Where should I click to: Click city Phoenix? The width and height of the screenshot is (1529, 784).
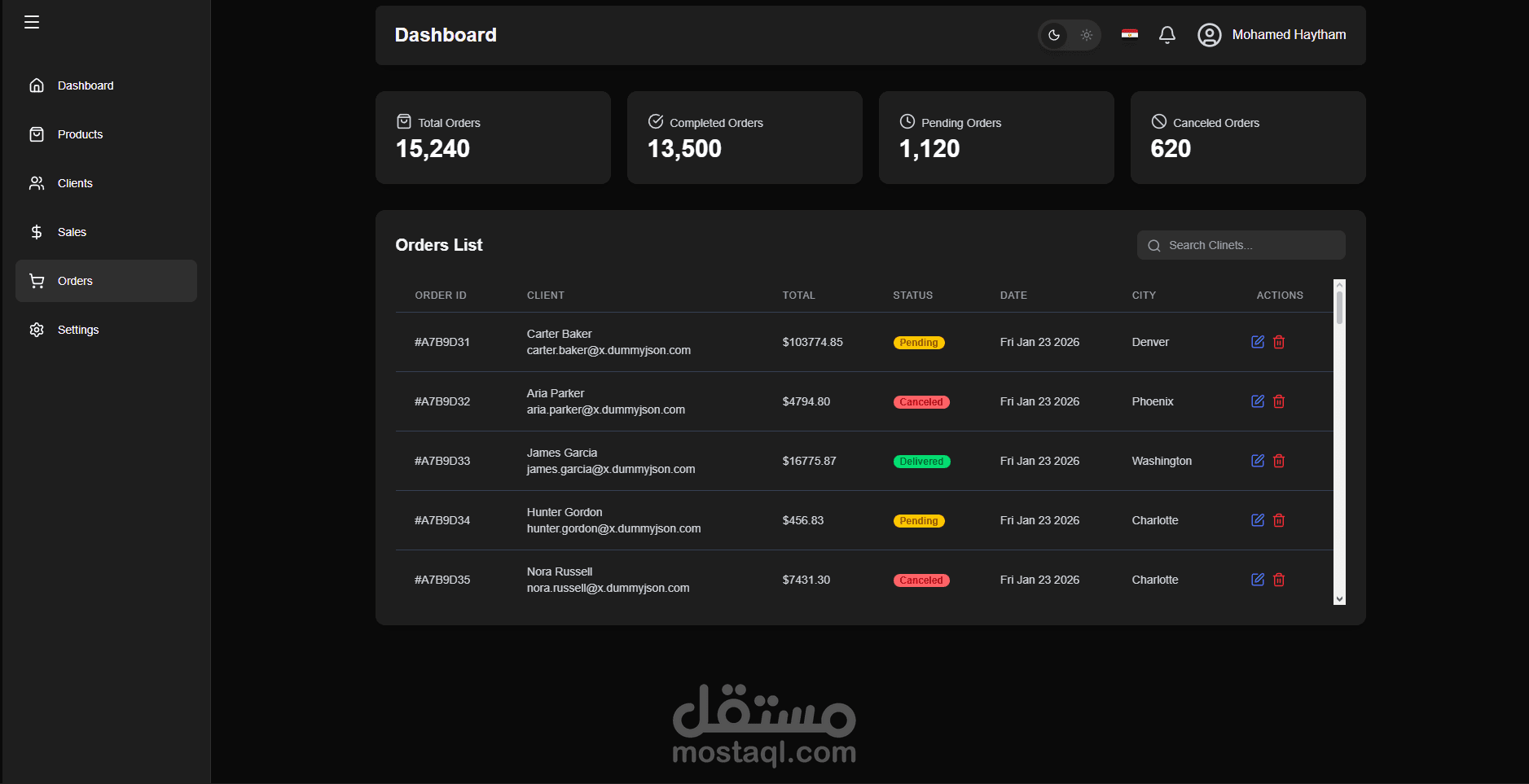coord(1153,401)
